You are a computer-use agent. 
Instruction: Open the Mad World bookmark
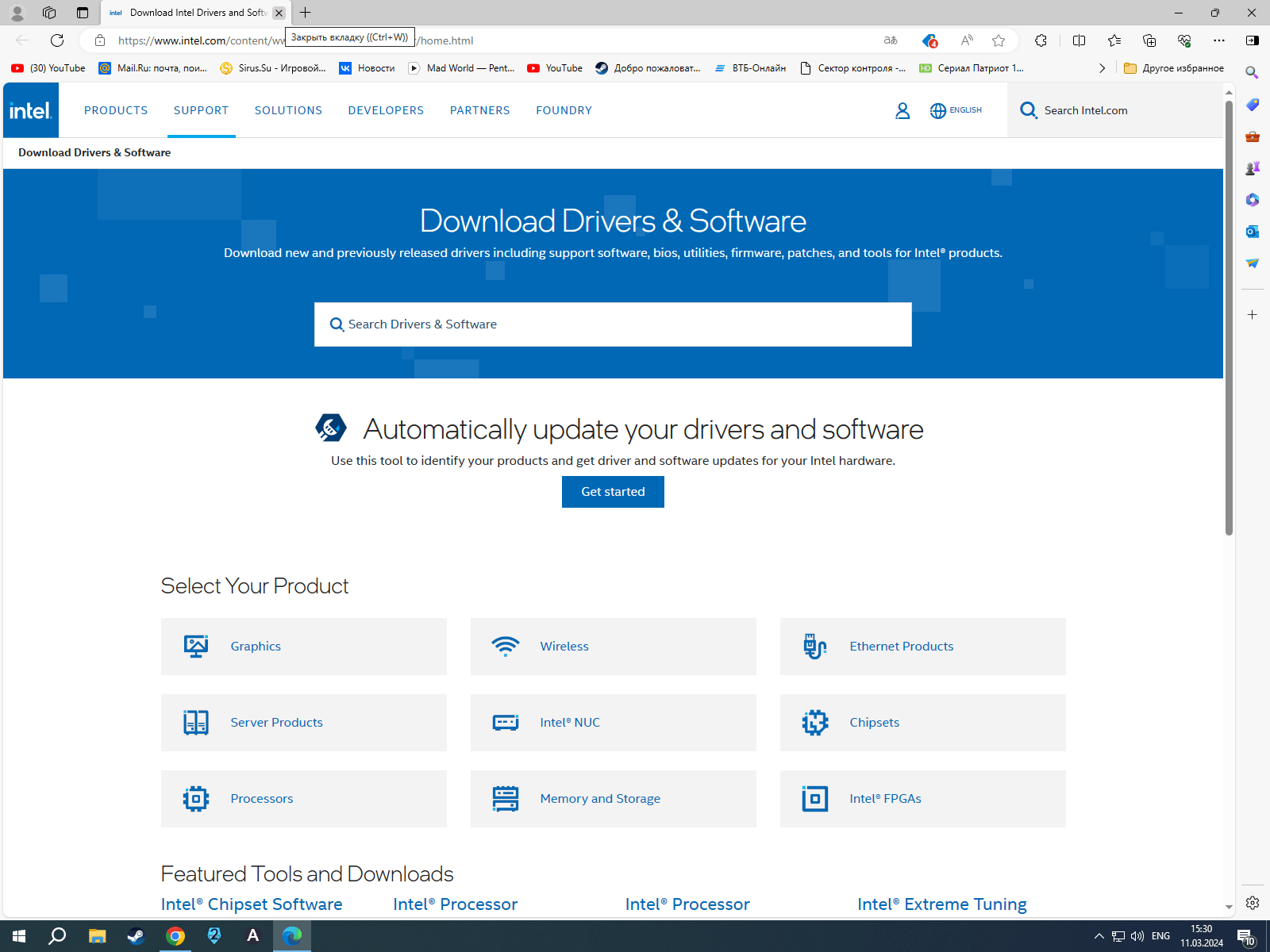point(461,68)
